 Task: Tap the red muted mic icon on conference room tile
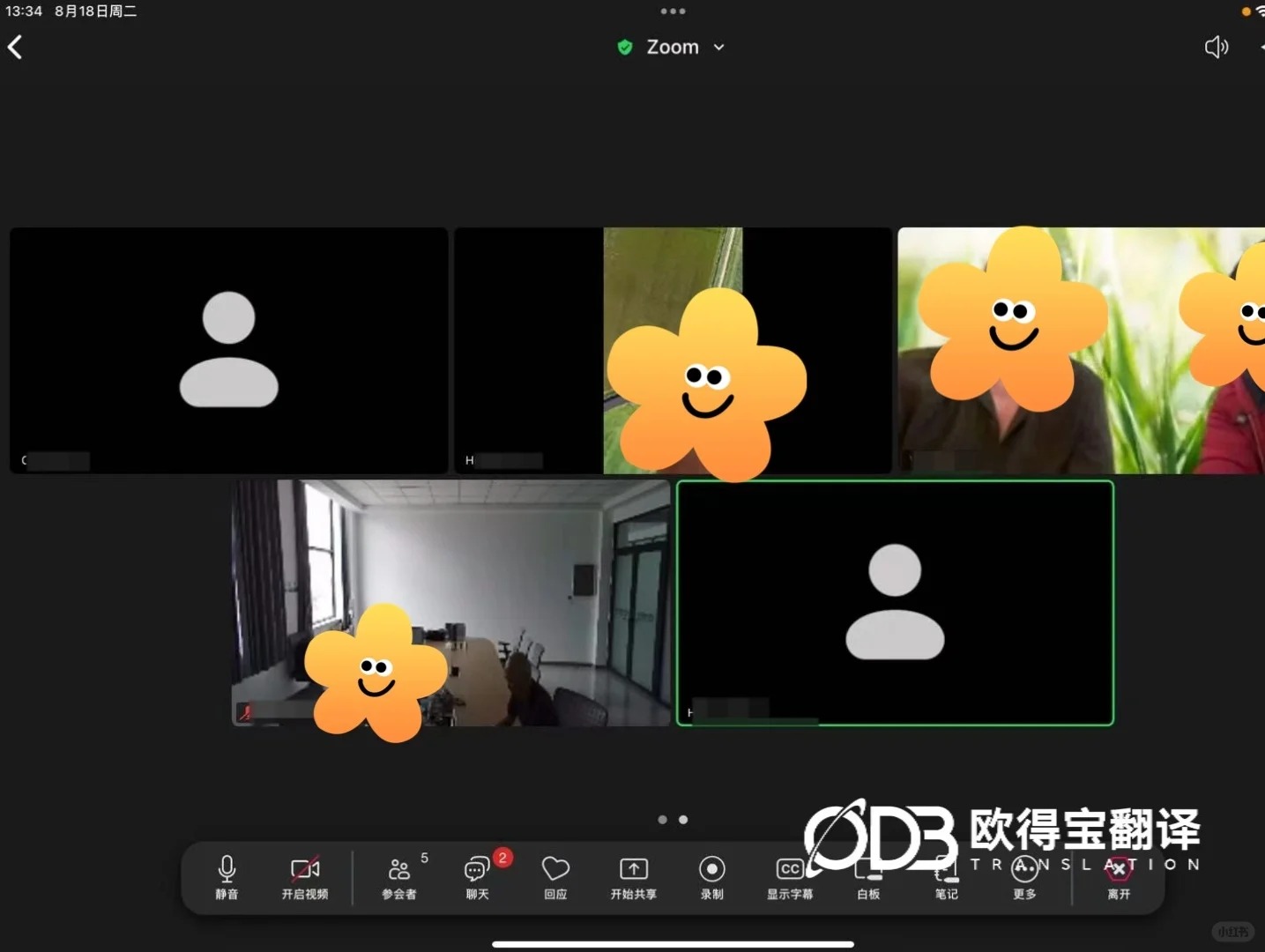[x=245, y=712]
